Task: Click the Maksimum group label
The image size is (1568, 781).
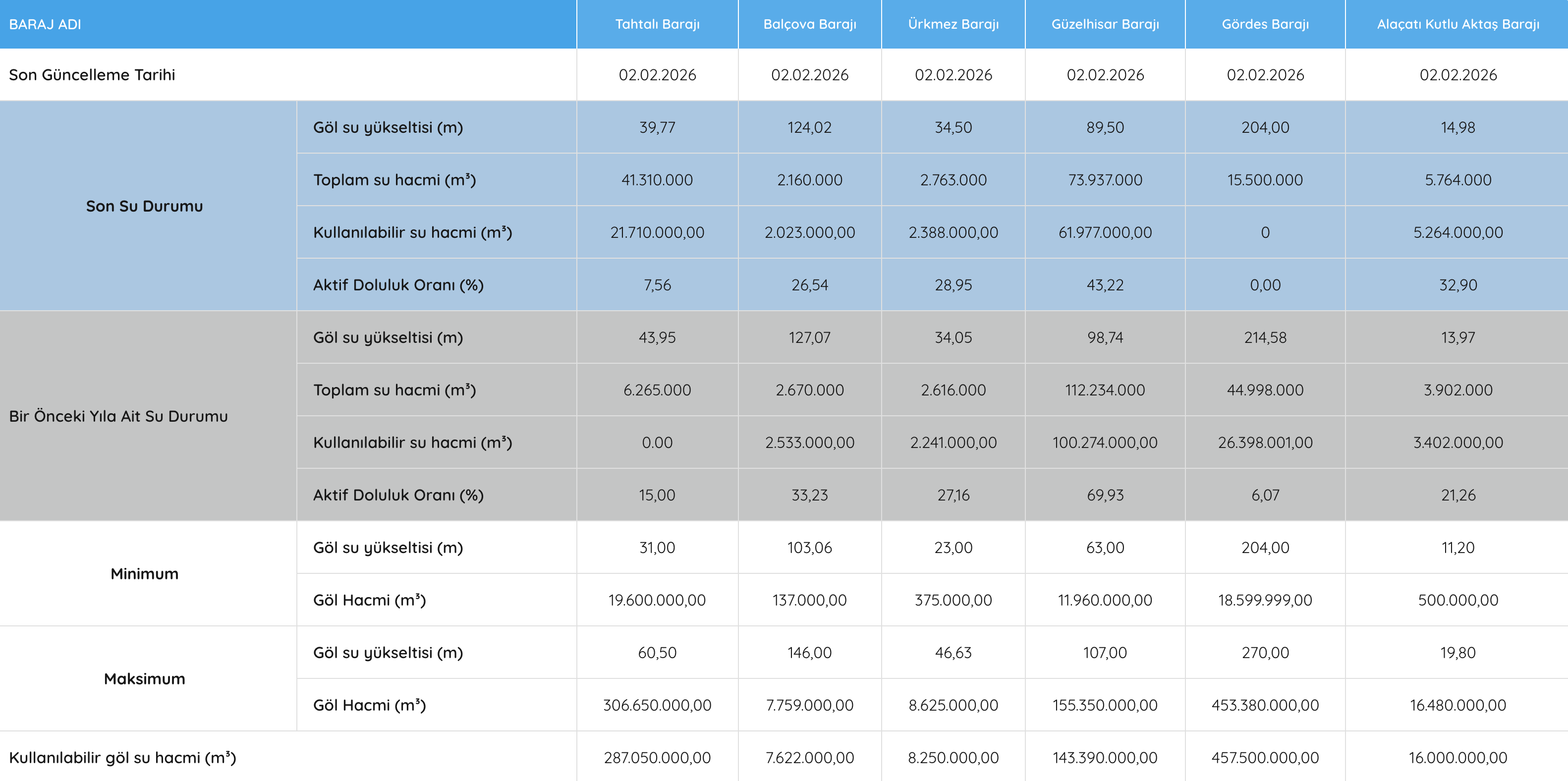Action: click(144, 679)
